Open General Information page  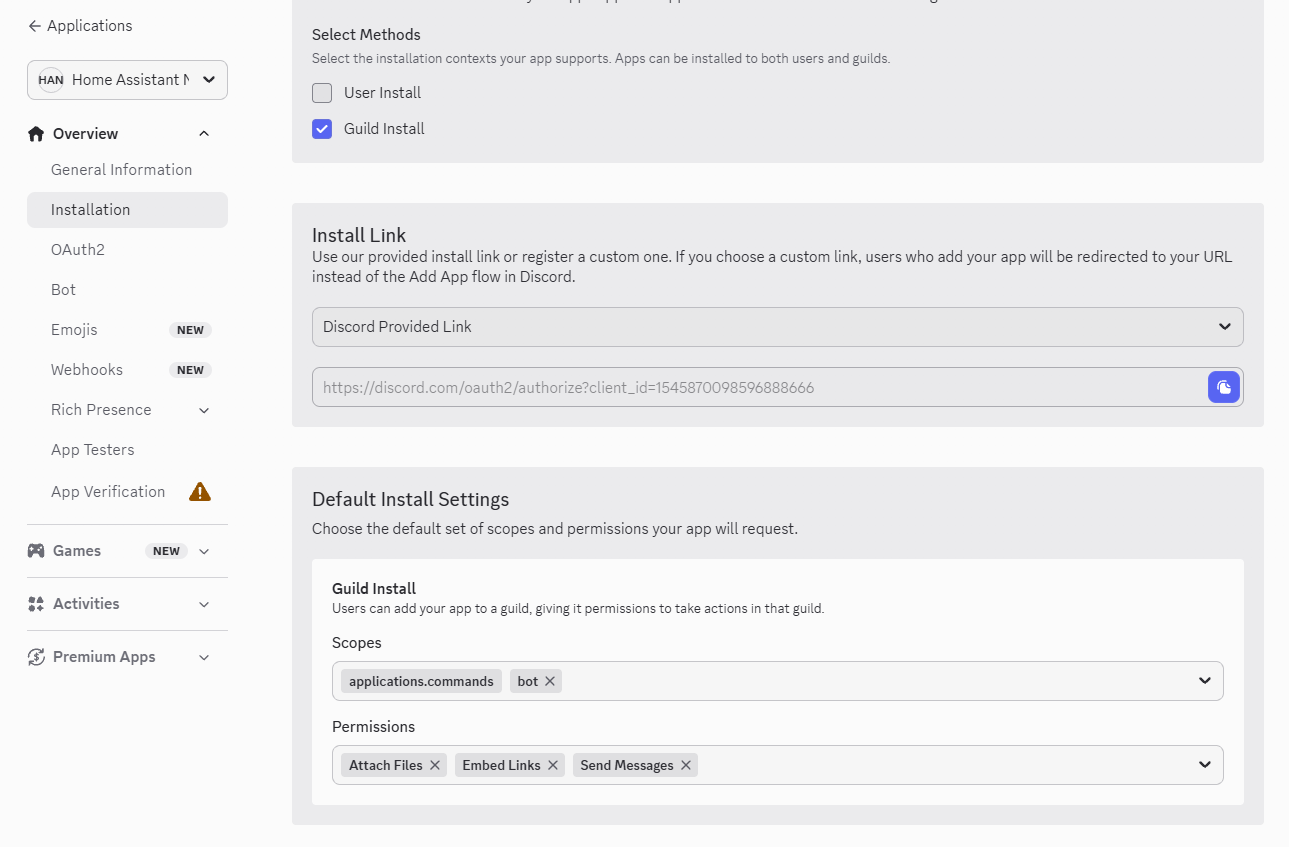coord(122,170)
